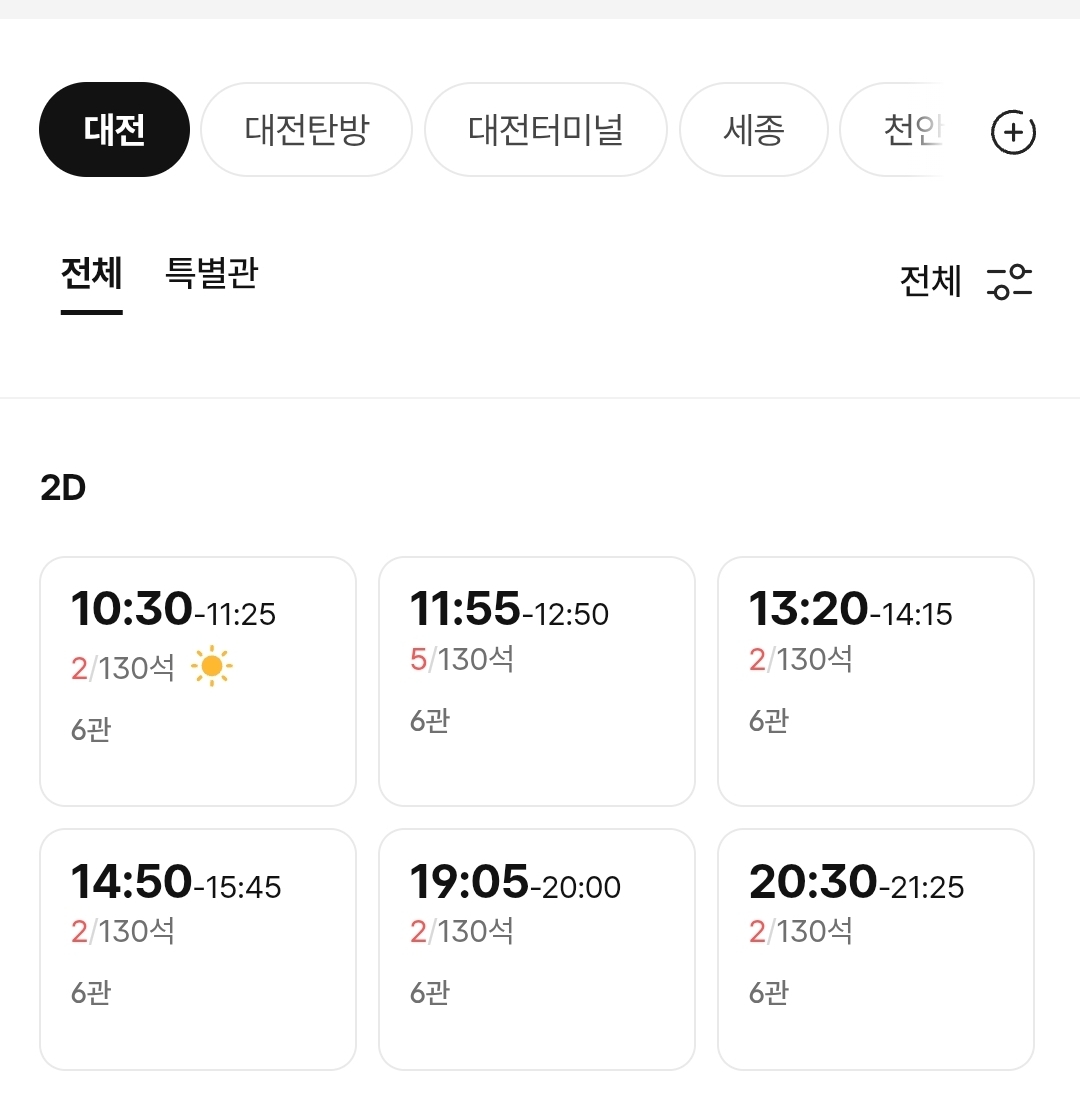Switch to the 전체 tab
Viewport: 1080px width, 1105px height.
click(x=92, y=273)
